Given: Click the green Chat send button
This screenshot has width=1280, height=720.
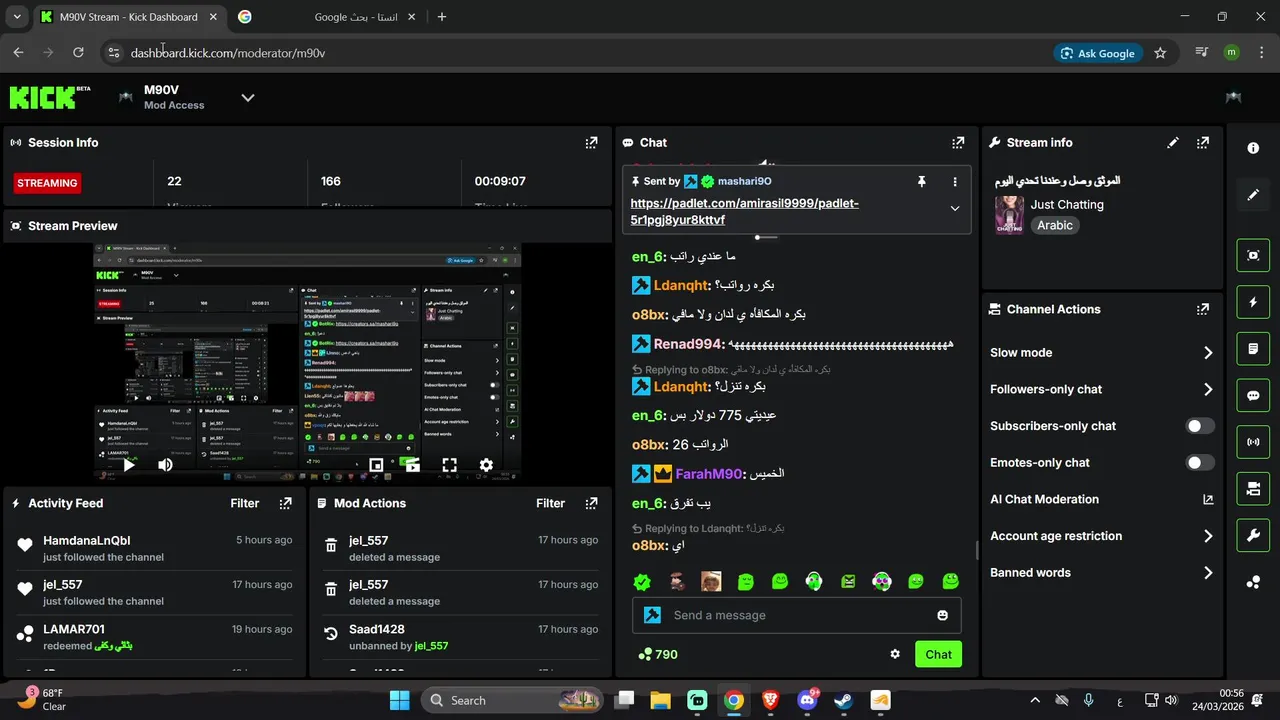Looking at the screenshot, I should click(x=938, y=654).
